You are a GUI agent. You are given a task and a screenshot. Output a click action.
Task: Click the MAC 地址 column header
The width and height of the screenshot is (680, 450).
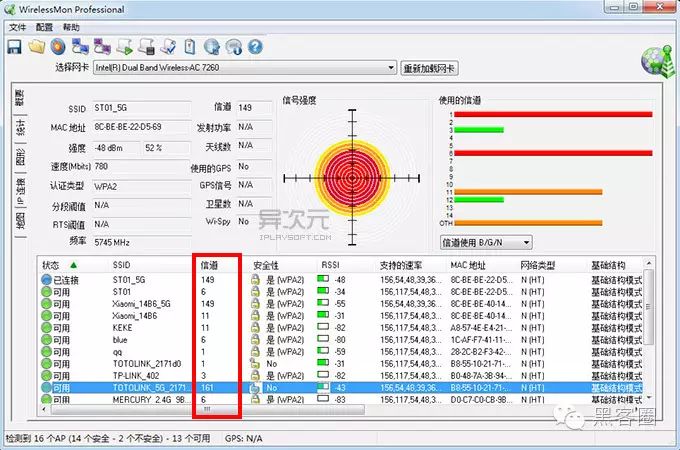tap(468, 265)
